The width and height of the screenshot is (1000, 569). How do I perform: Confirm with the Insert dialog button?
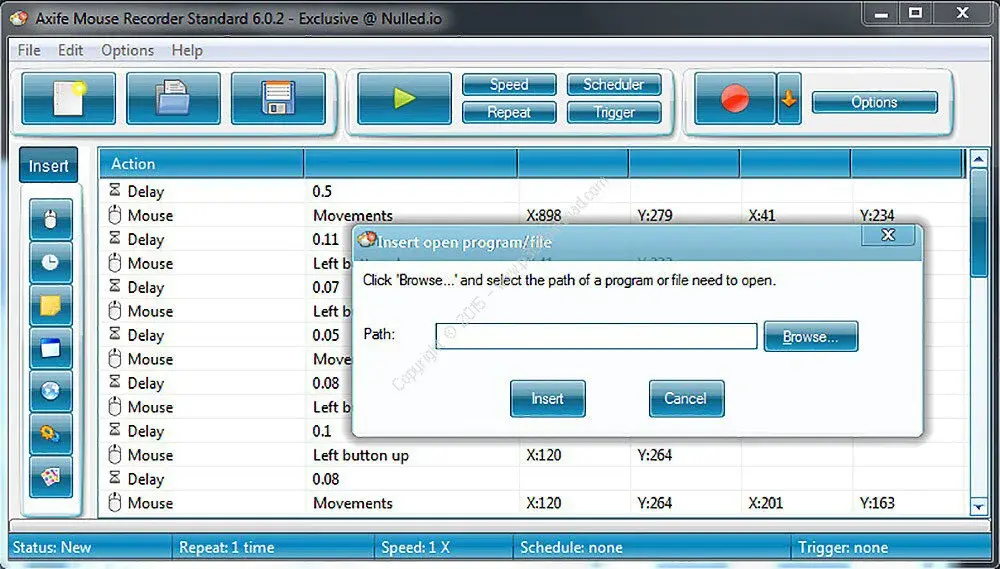[547, 399]
